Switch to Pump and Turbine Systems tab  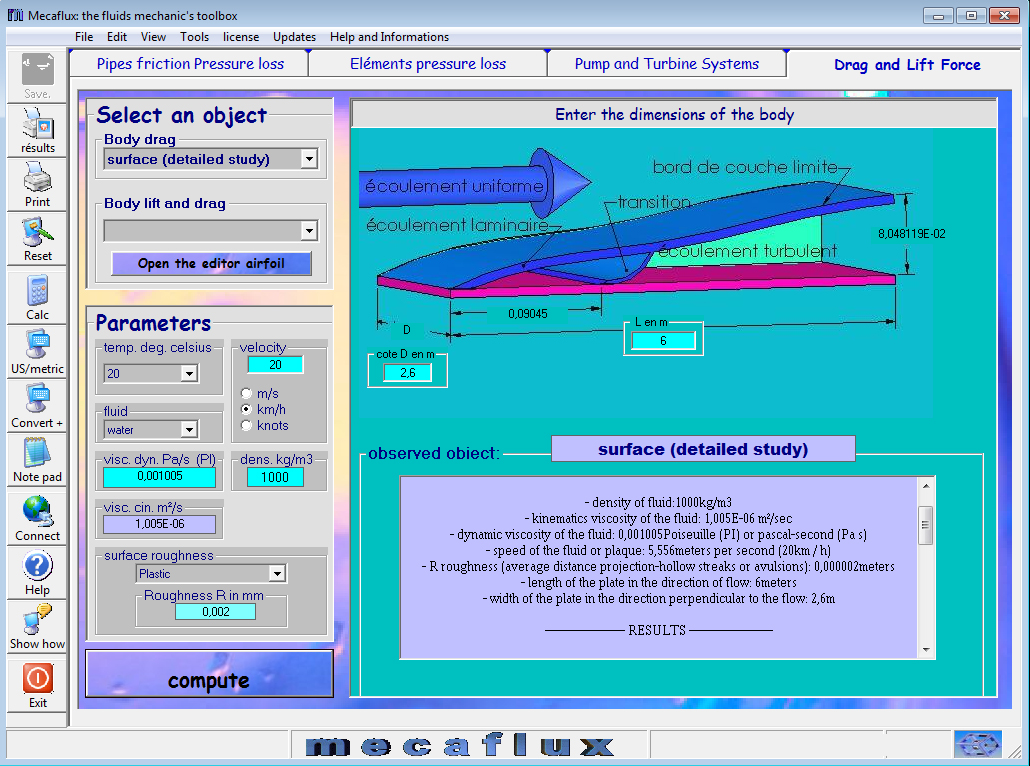coord(666,64)
